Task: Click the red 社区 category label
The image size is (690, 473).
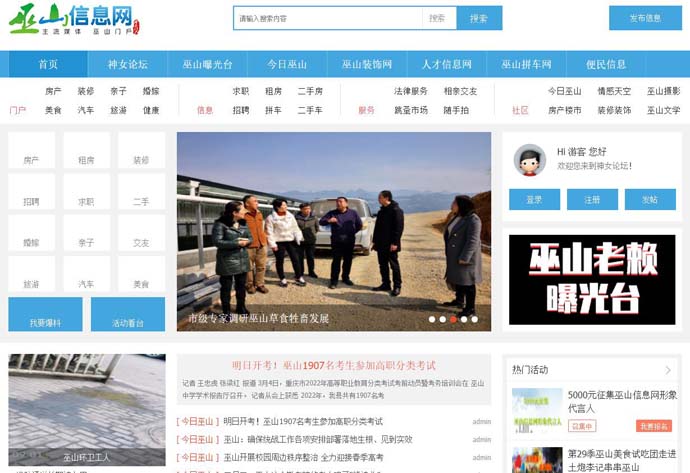Action: click(520, 110)
